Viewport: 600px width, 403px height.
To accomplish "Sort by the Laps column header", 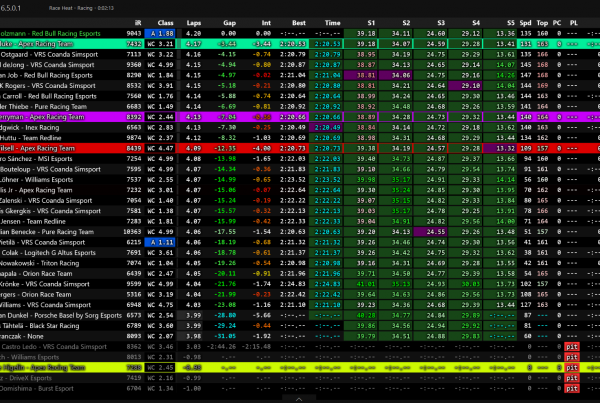I will point(194,23).
